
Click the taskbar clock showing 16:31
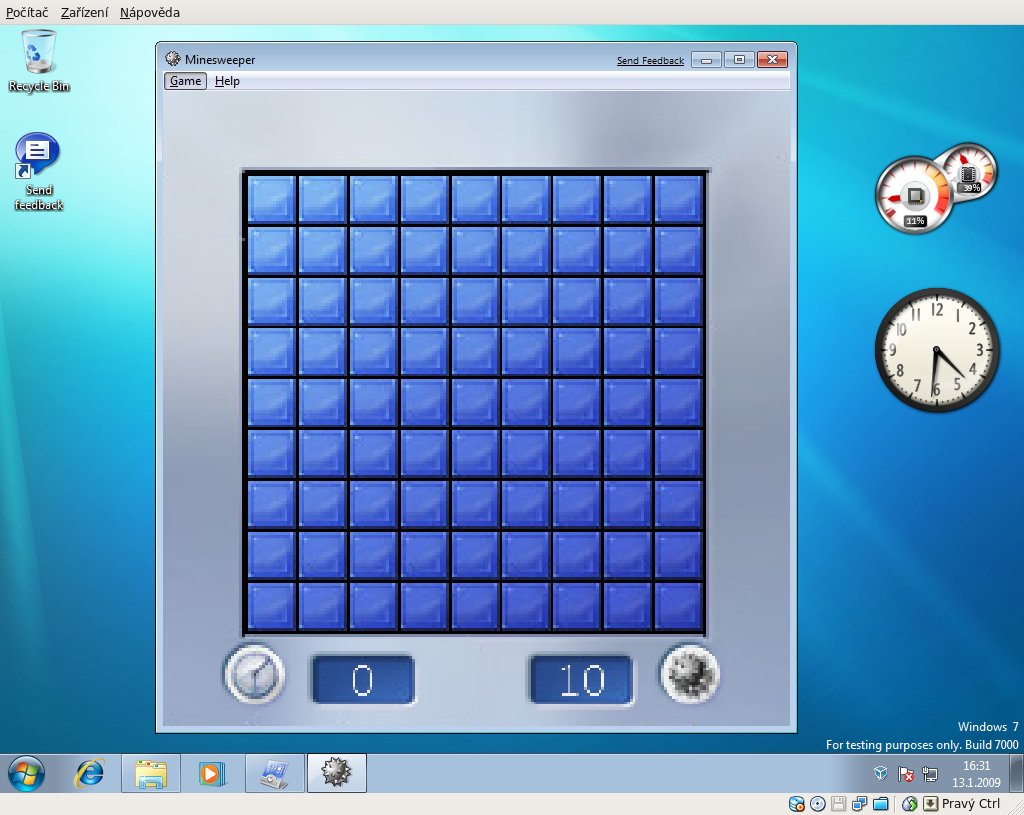point(976,773)
